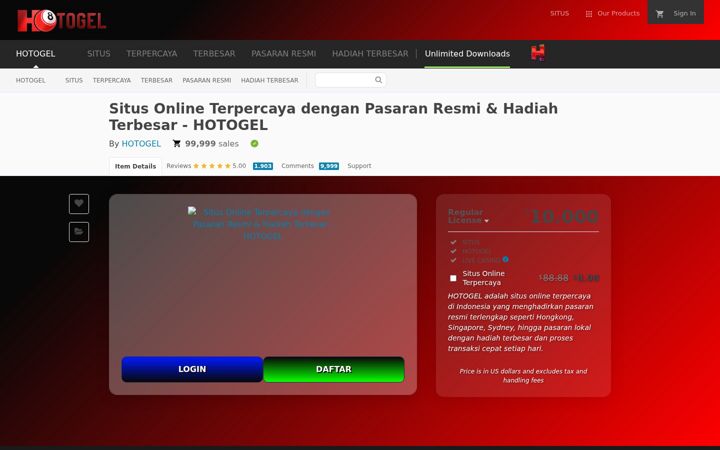
Task: Click TERPERCAYA in the light sub-navigation
Action: pyautogui.click(x=112, y=80)
